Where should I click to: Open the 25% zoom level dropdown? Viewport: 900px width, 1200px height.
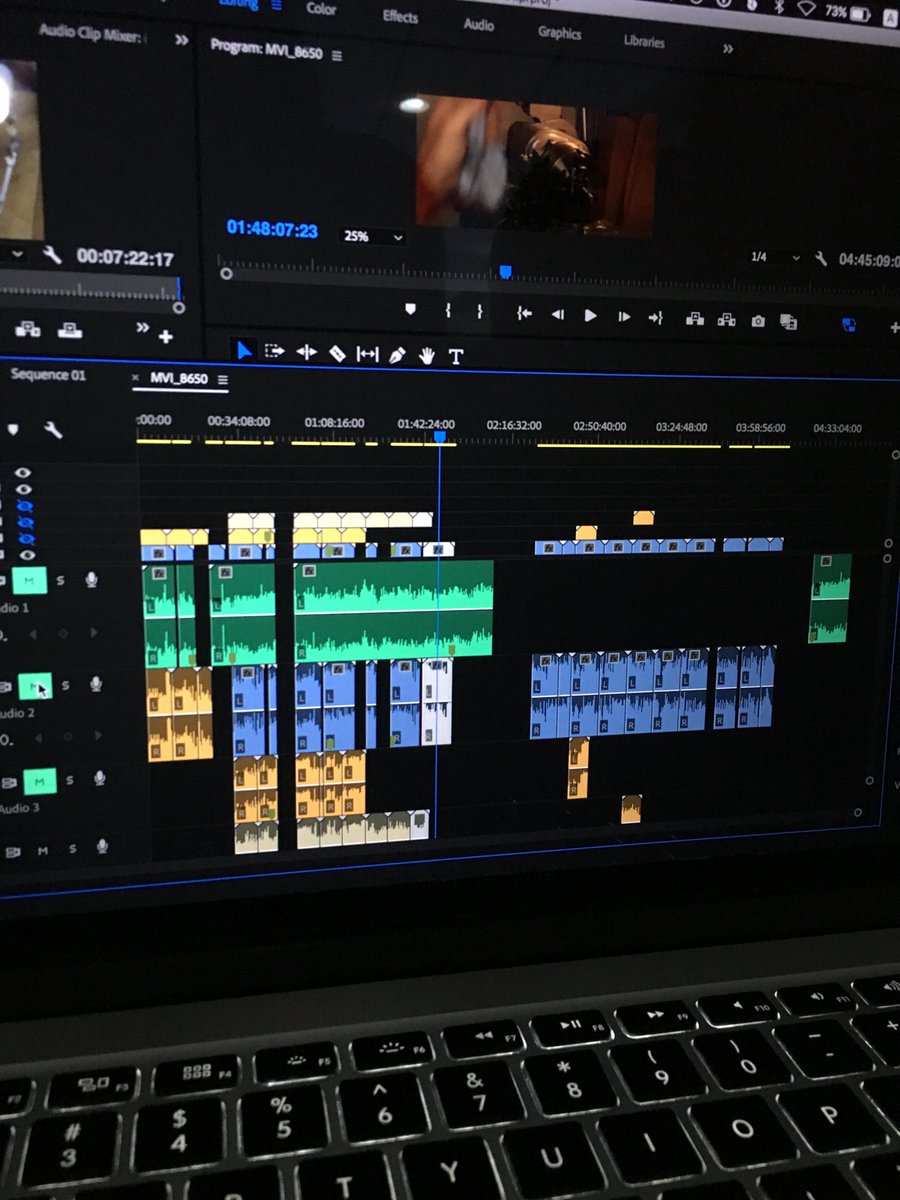click(374, 237)
